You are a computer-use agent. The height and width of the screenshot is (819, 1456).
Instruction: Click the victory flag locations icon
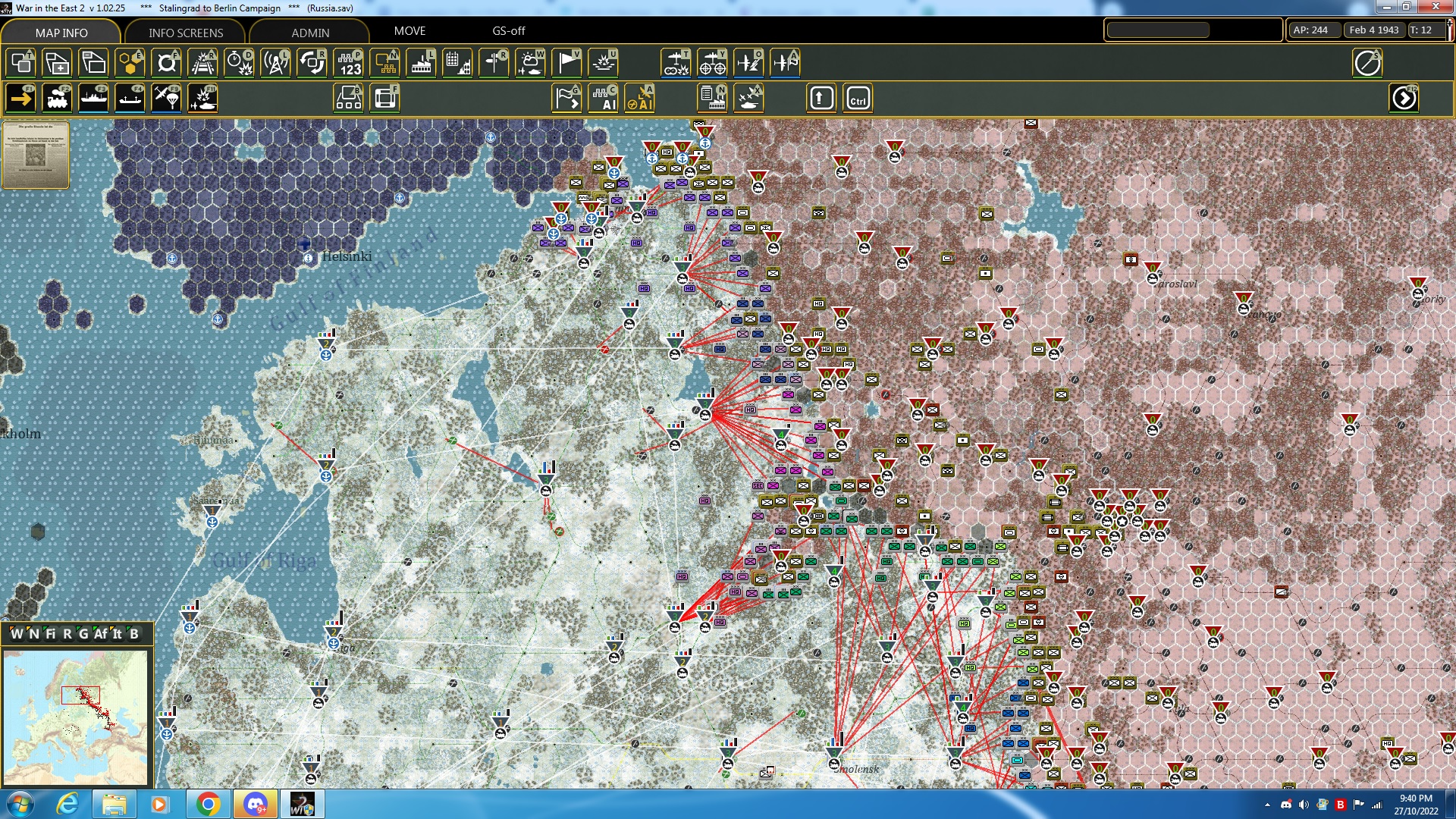(566, 63)
